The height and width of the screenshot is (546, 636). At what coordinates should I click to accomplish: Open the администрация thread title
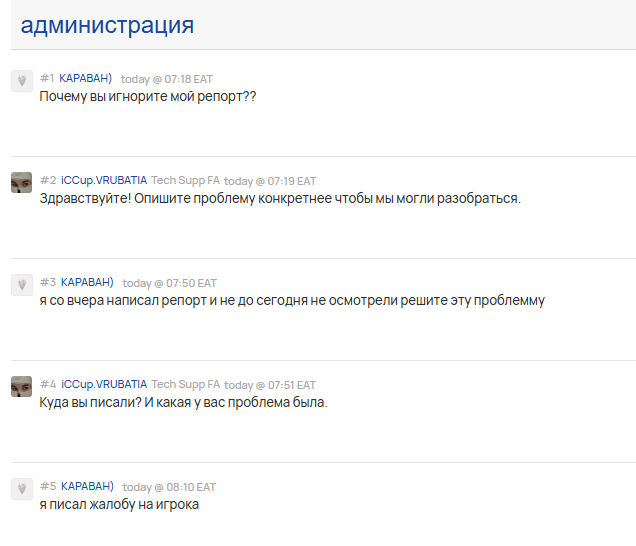point(107,26)
